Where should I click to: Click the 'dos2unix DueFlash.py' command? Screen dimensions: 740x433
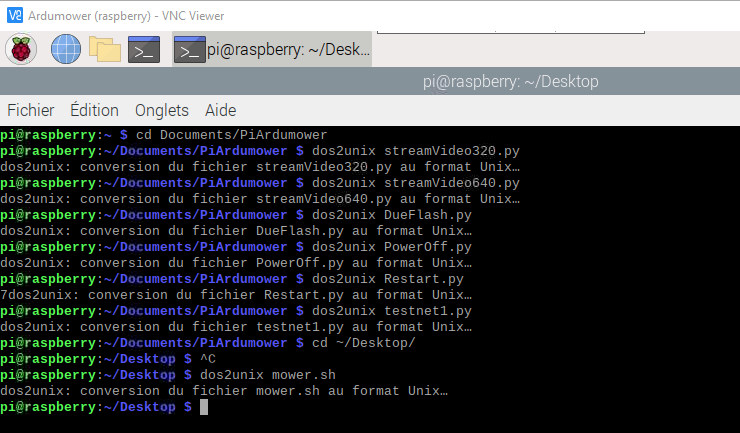click(x=392, y=215)
